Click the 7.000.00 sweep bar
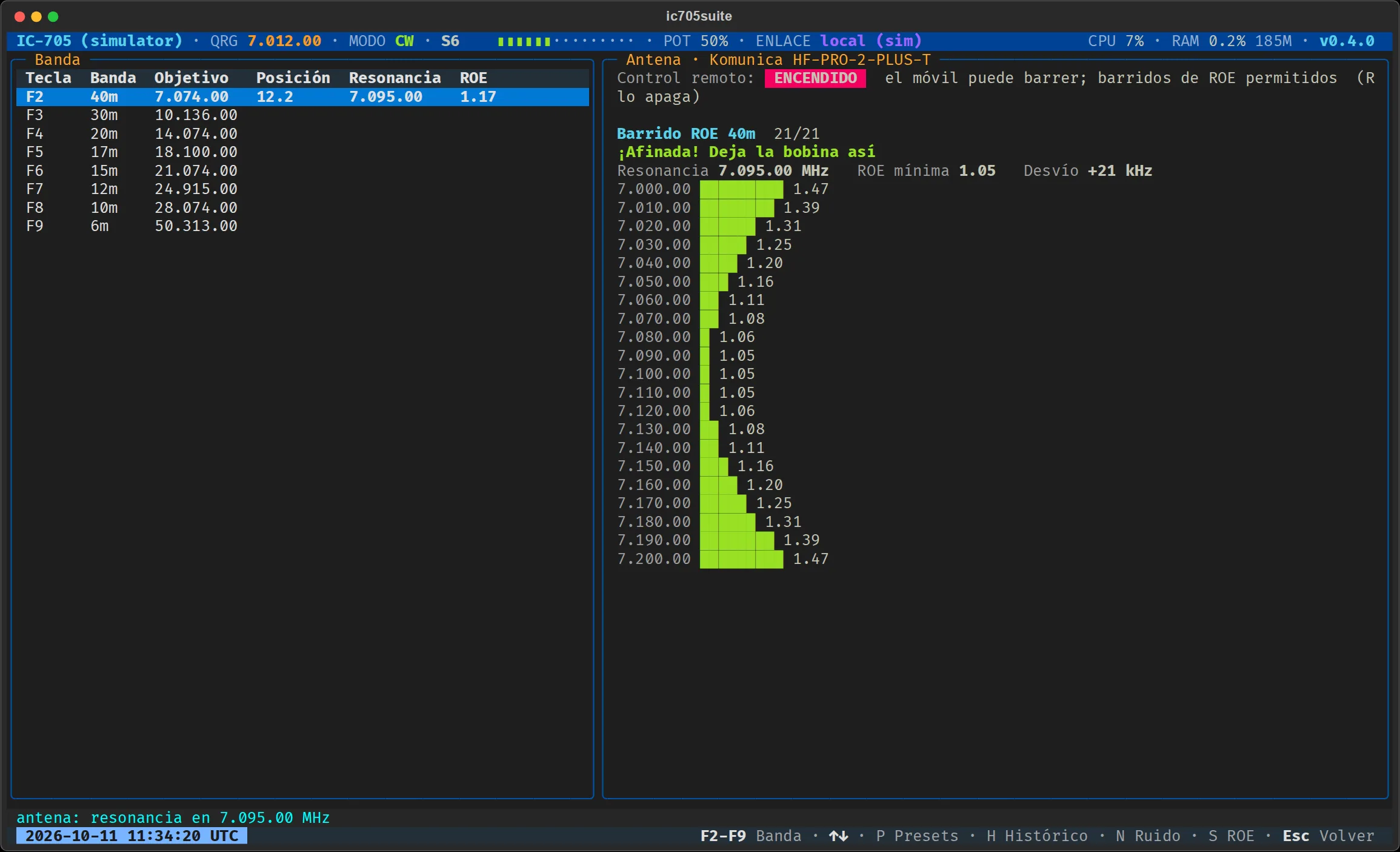 click(x=742, y=189)
